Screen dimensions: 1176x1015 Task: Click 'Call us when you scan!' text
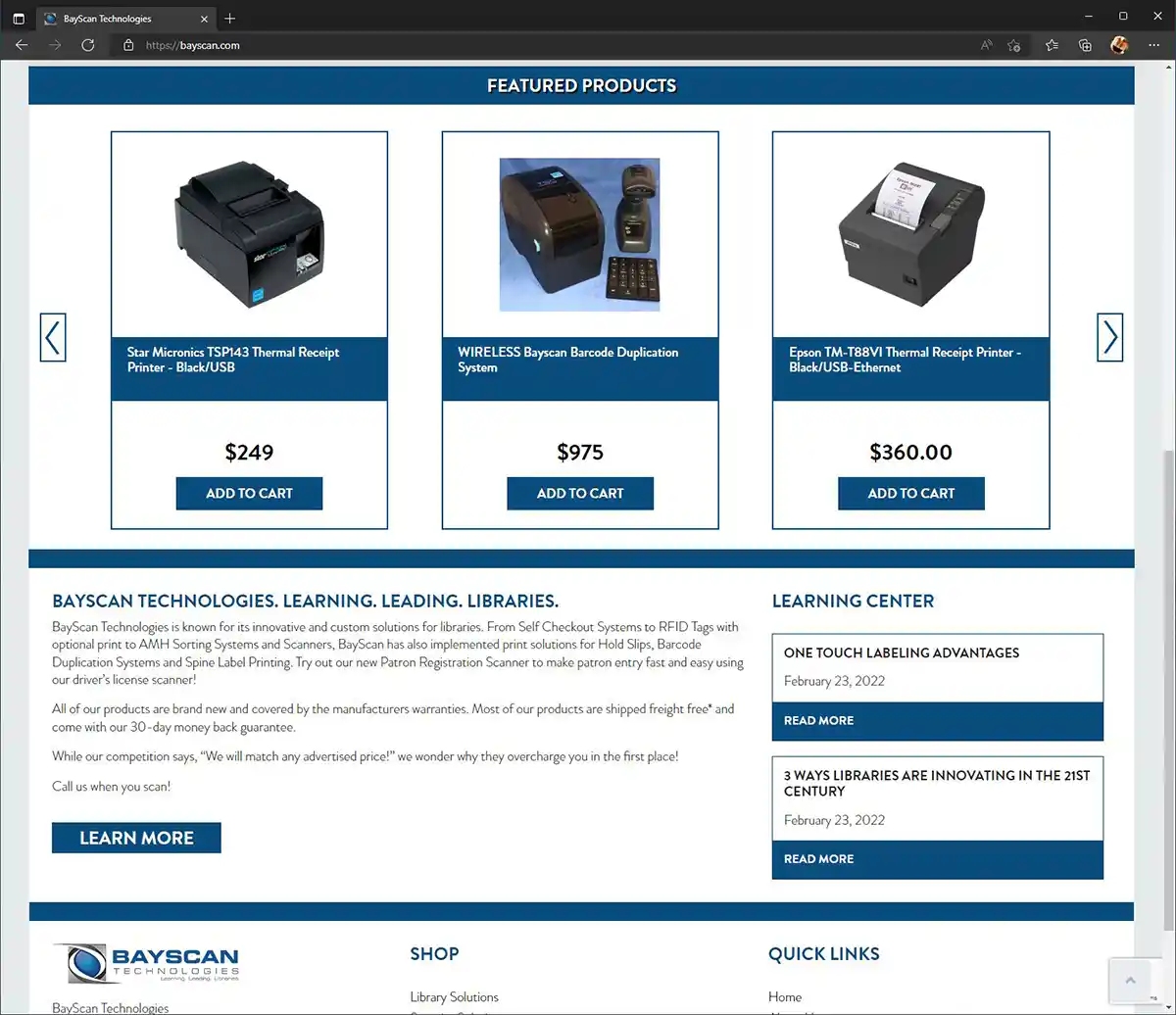click(111, 786)
